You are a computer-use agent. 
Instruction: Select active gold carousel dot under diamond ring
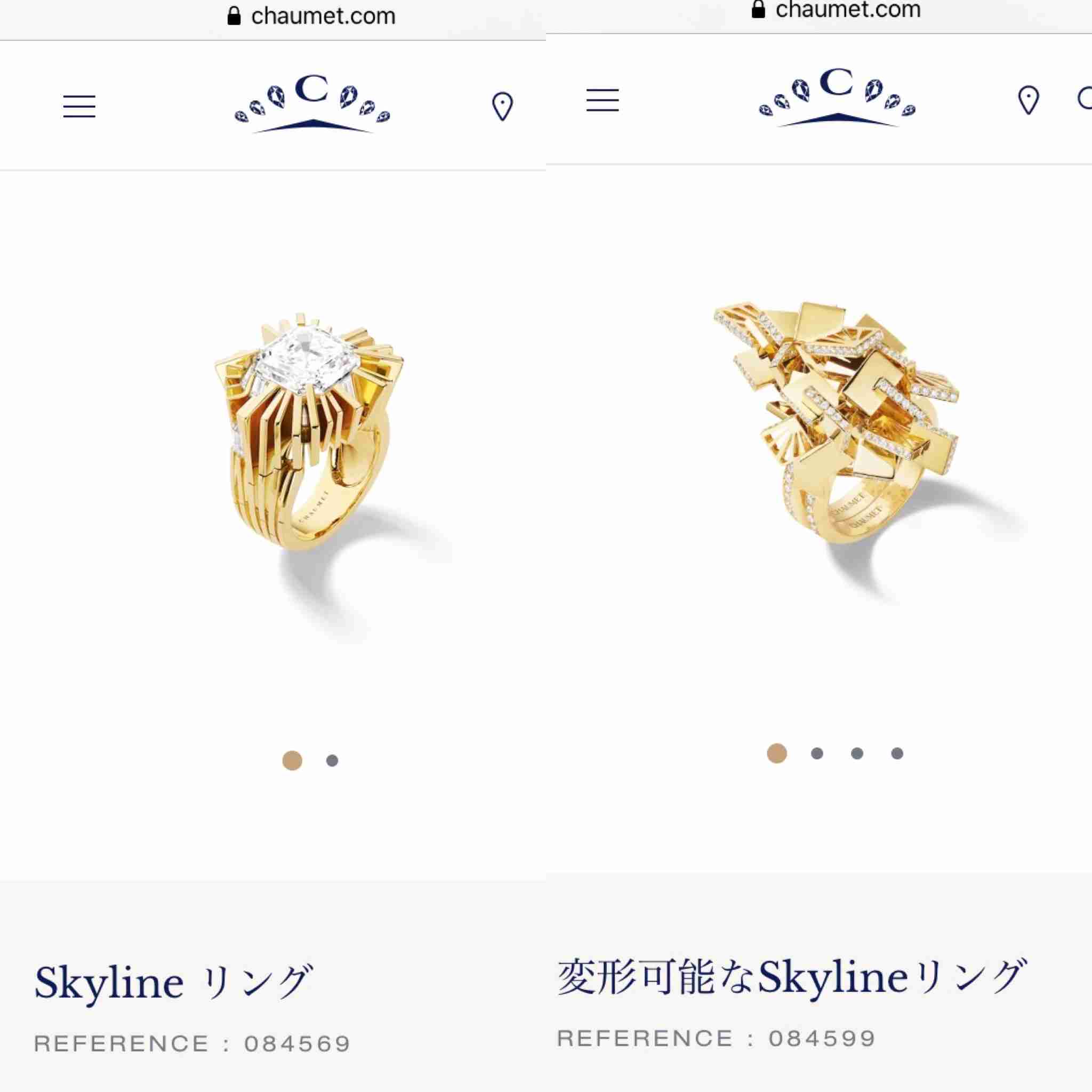coord(292,761)
